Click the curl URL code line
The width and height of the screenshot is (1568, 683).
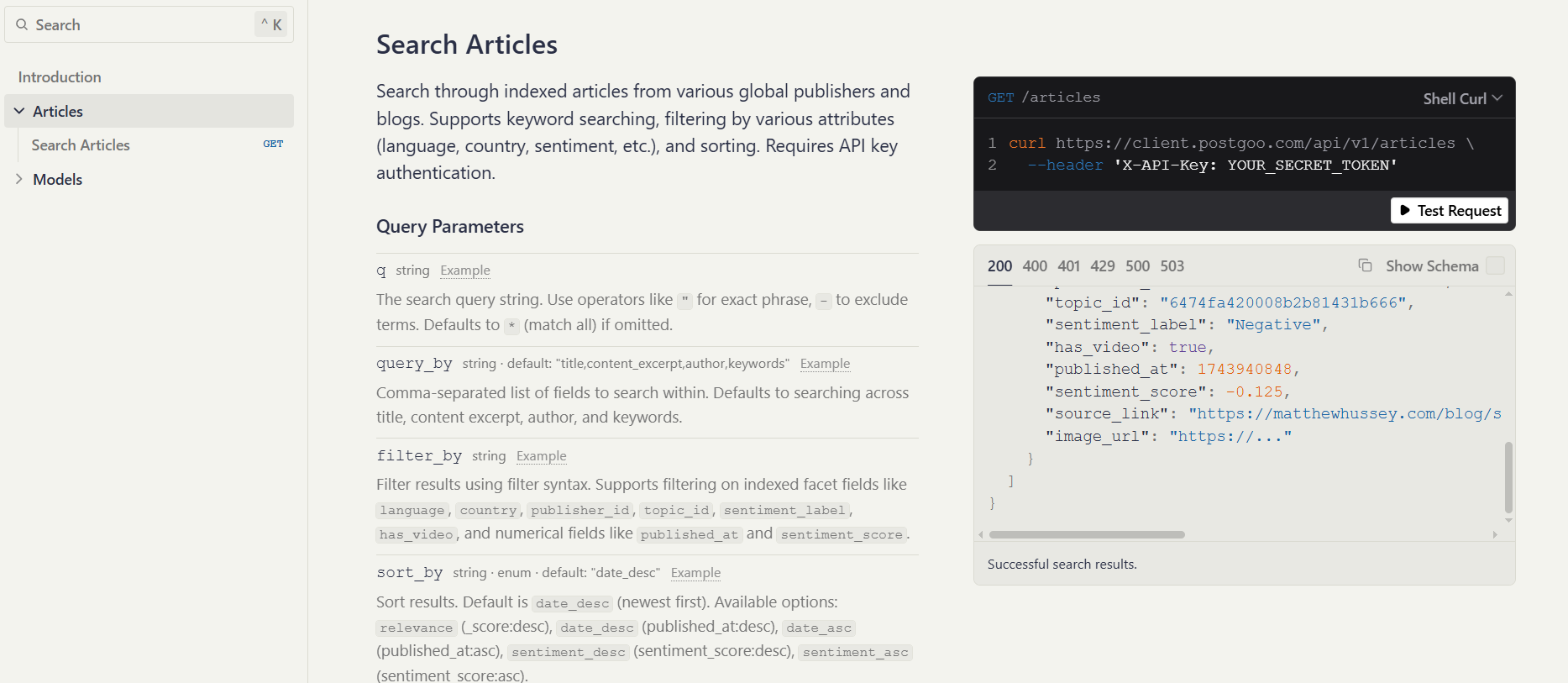(x=1241, y=143)
